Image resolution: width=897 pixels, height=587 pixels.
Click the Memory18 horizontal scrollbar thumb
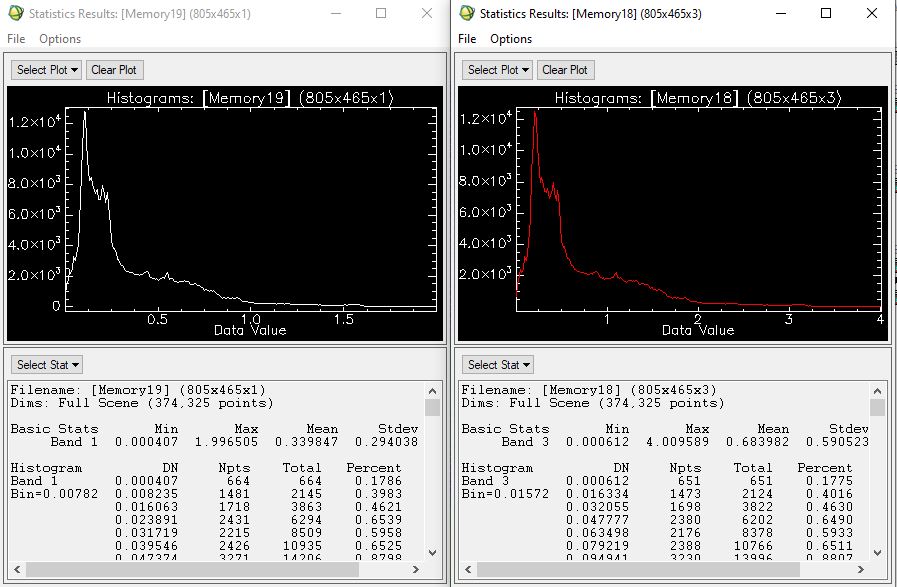pyautogui.click(x=640, y=569)
